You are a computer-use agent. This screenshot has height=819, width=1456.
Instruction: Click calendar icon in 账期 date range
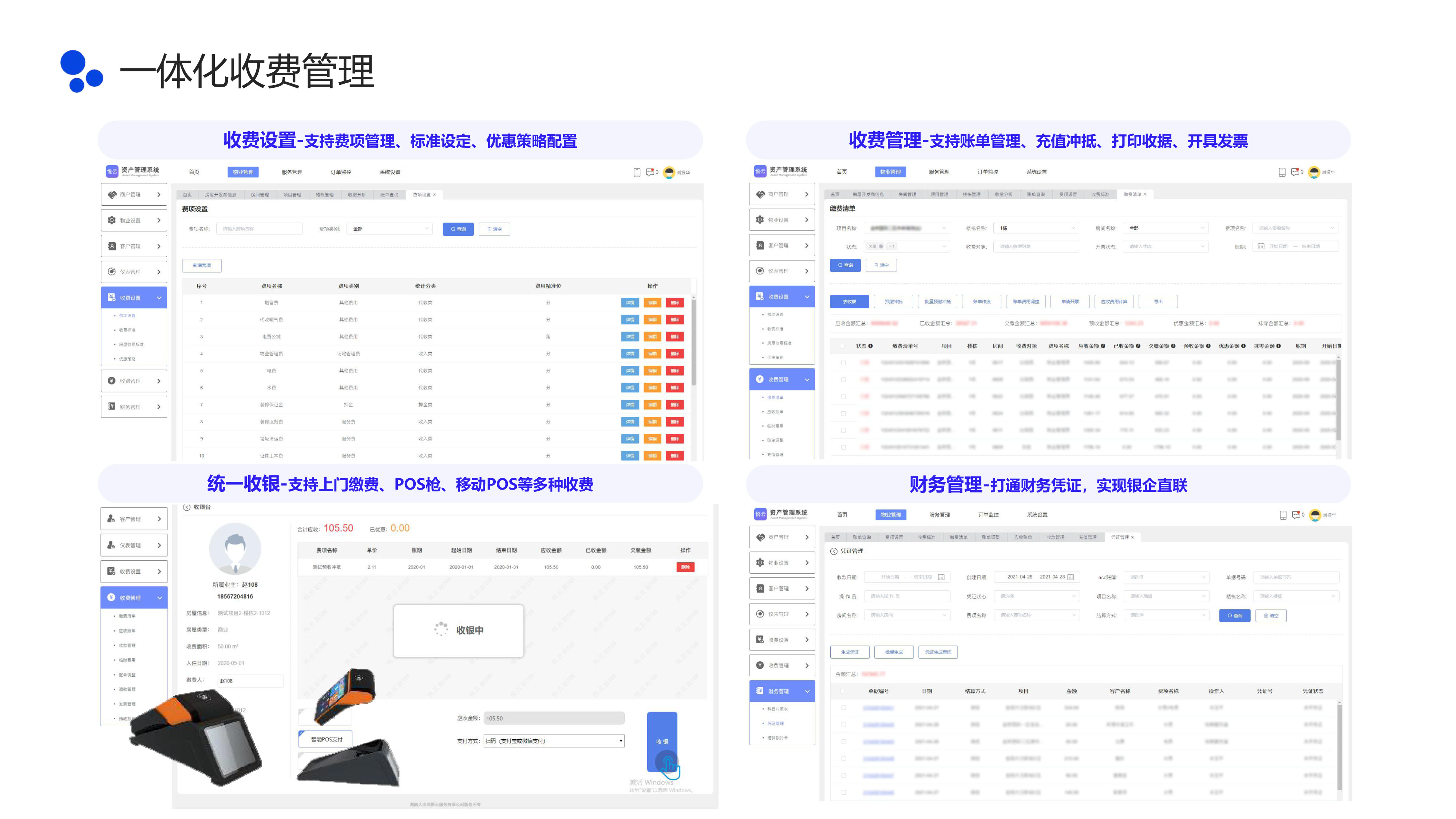point(1261,246)
